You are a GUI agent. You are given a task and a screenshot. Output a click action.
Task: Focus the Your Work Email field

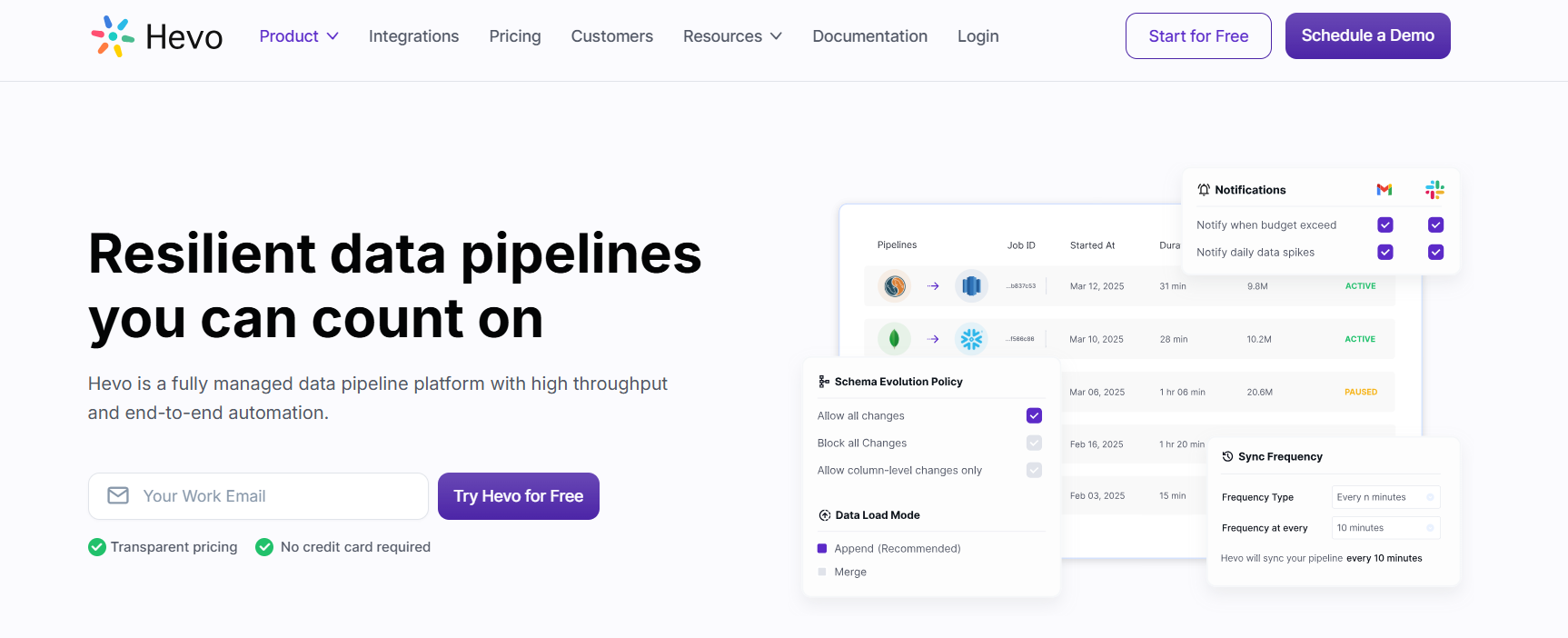coord(258,496)
